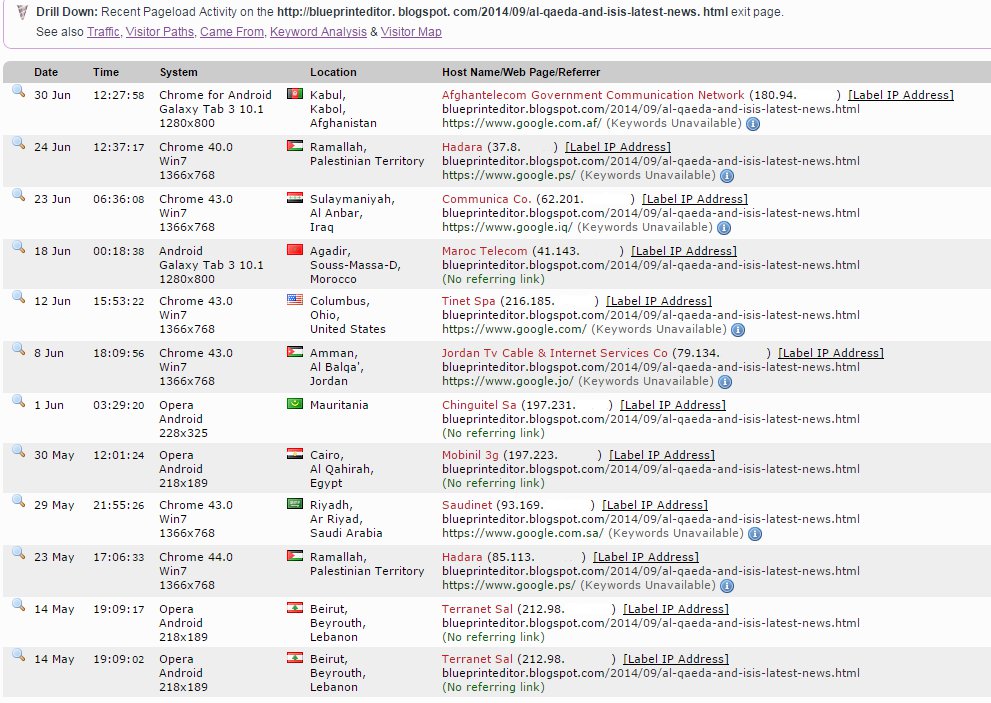Click the Date column header
This screenshot has width=991, height=703.
[x=46, y=72]
